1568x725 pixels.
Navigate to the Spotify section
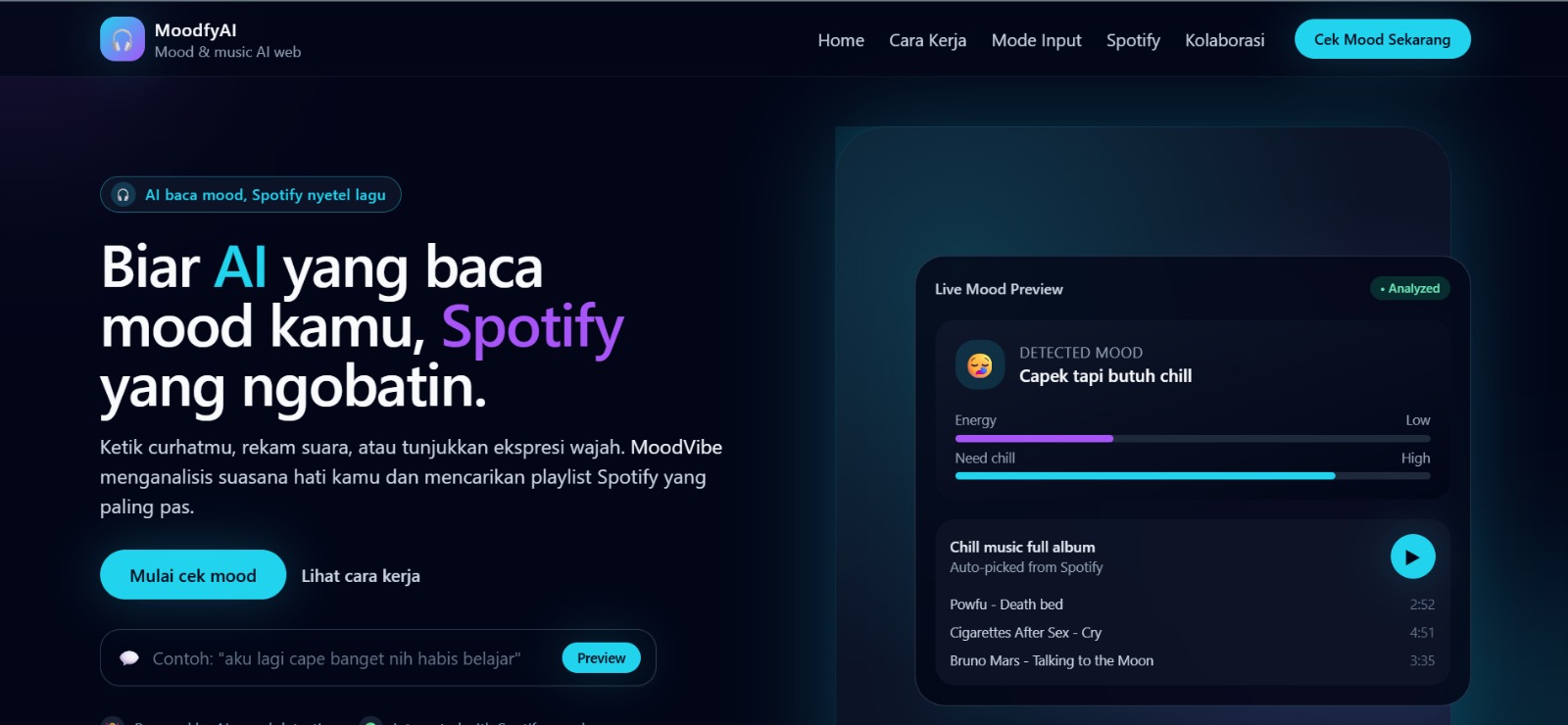tap(1133, 40)
